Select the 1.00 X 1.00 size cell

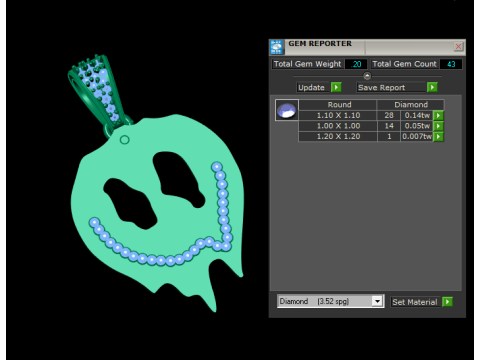(338, 126)
